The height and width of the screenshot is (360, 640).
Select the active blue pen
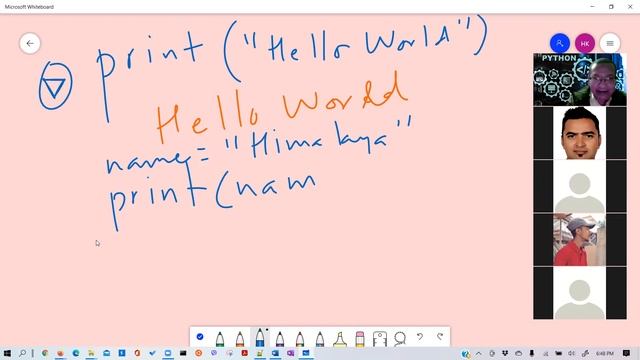tap(260, 338)
